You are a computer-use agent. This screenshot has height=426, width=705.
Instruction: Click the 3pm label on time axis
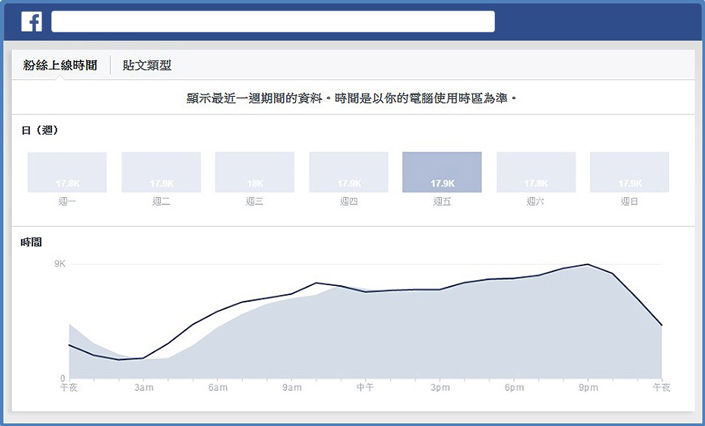click(440, 386)
